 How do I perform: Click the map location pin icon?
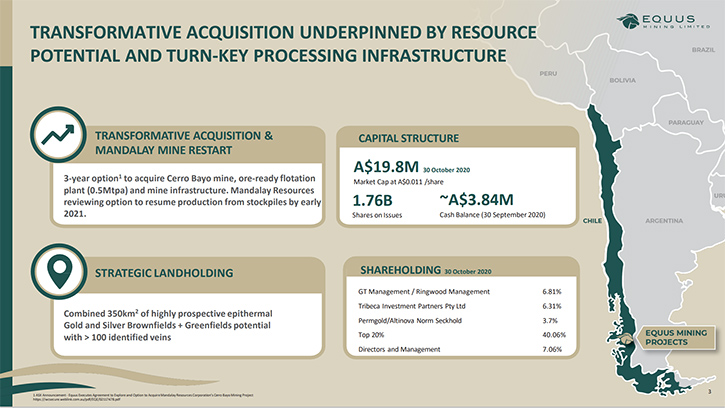(x=60, y=272)
